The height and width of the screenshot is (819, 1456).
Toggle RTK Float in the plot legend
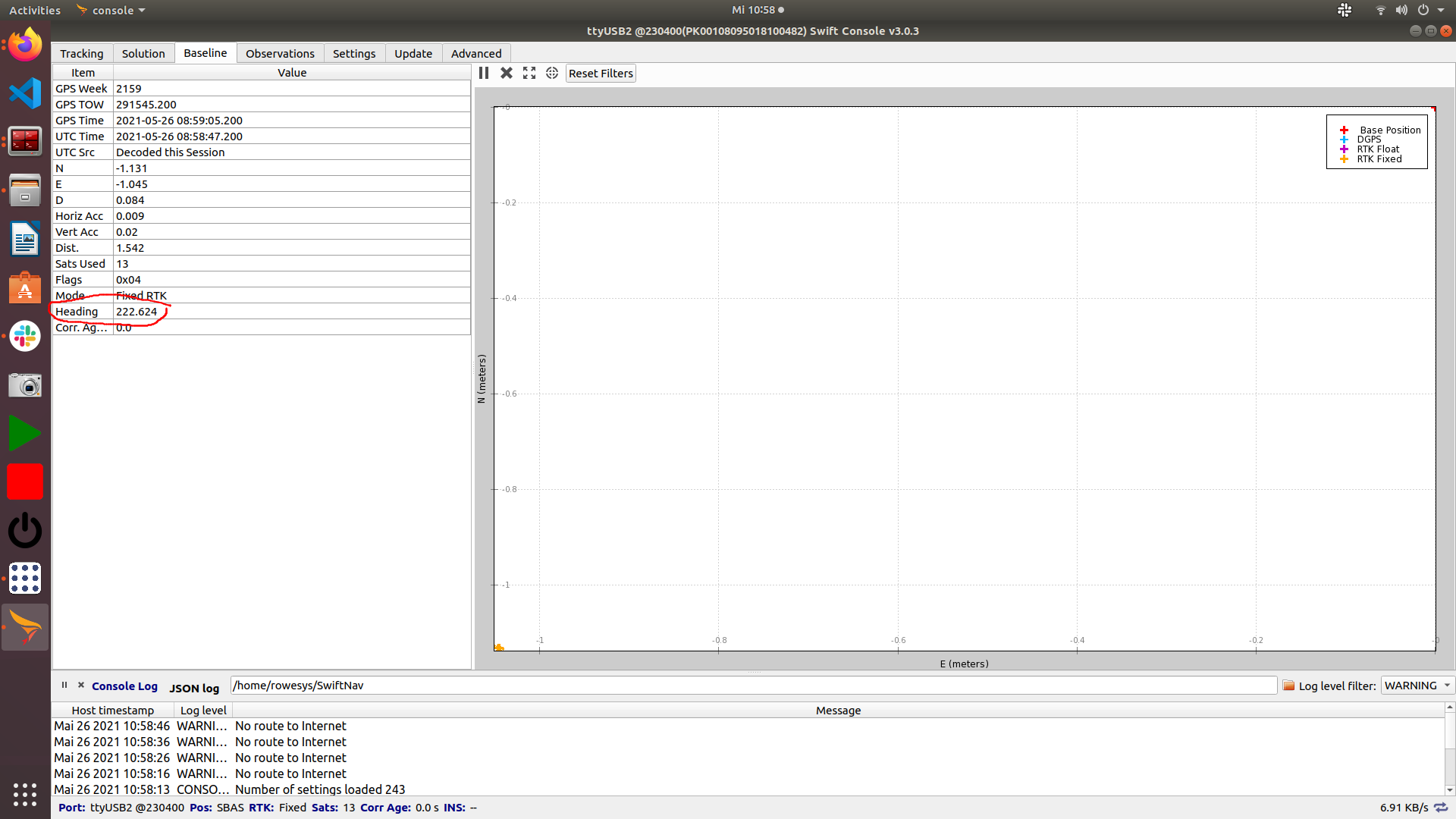[1377, 149]
